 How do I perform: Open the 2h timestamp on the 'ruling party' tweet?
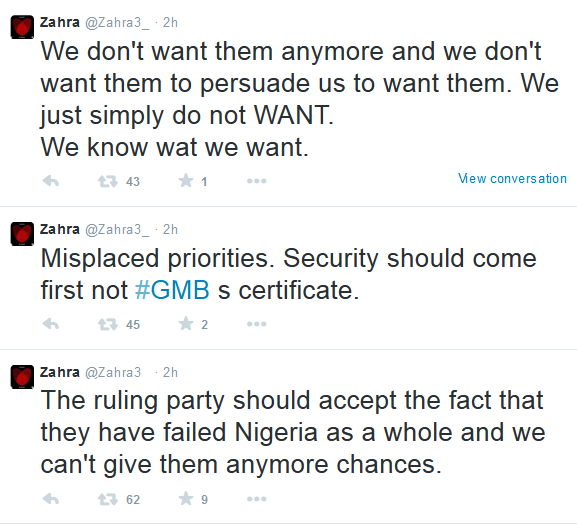[170, 372]
